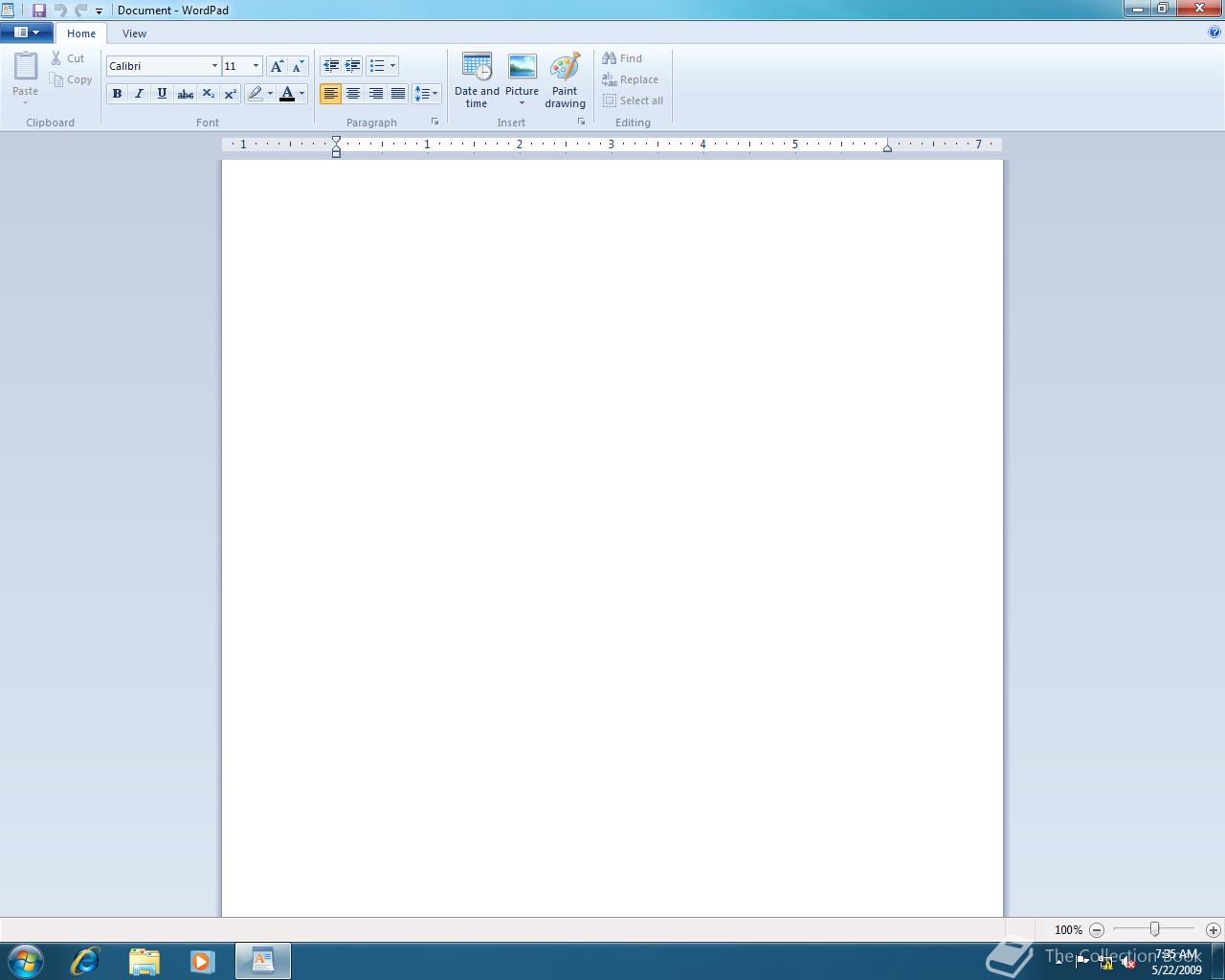This screenshot has height=980, width=1225.
Task: Start a bulleted list
Action: tap(377, 66)
